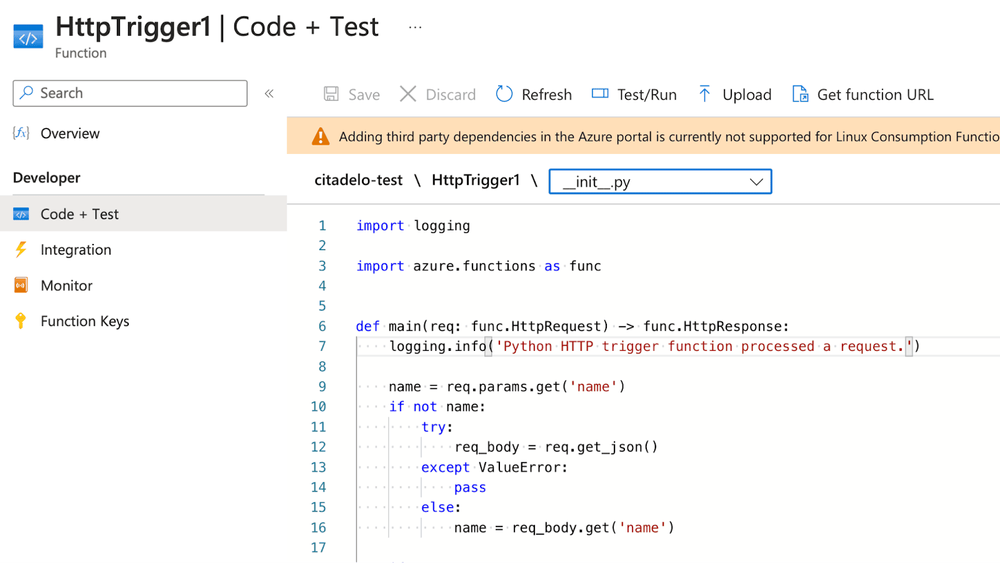Image resolution: width=1000 pixels, height=563 pixels.
Task: Collapse the sidebar with double chevron
Action: click(x=269, y=93)
